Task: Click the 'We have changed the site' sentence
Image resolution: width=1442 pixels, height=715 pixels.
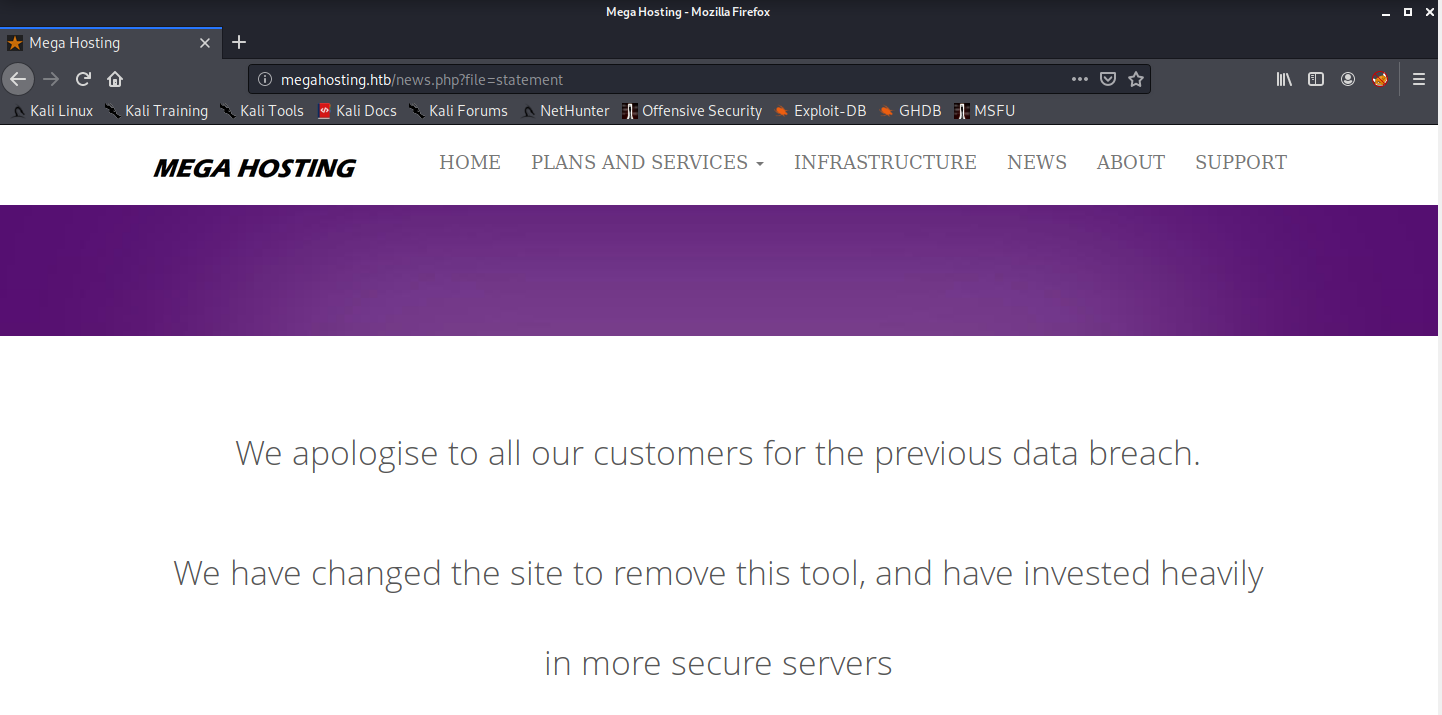Action: point(718,574)
